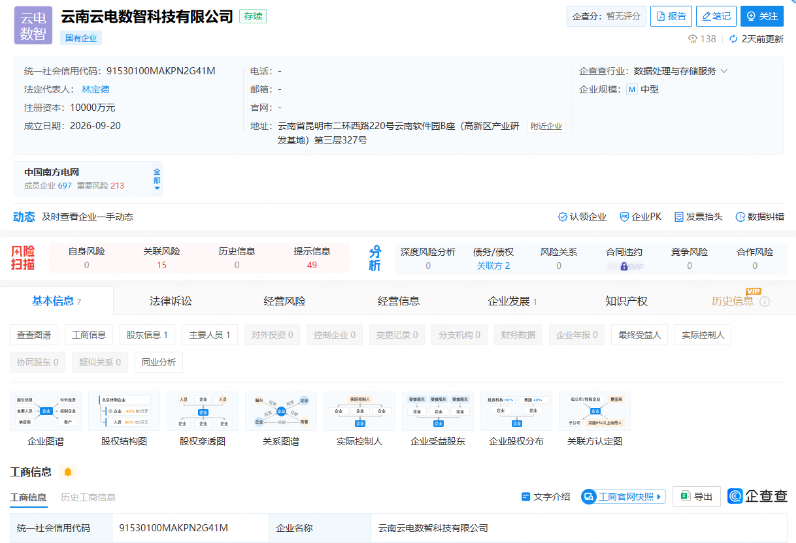Viewport: 796px width, 543px height.
Task: Open the 中国南方电网 group link
Action: (x=52, y=172)
